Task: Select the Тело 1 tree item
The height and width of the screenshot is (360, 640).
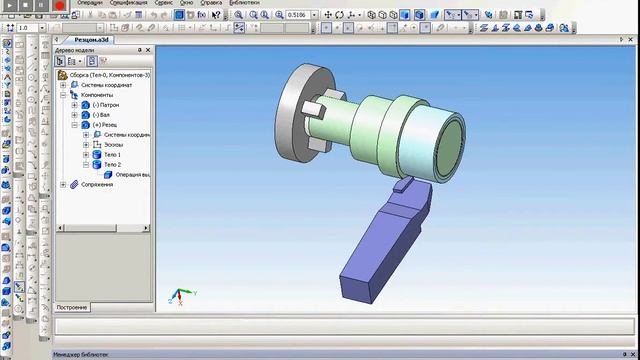Action: pyautogui.click(x=112, y=155)
